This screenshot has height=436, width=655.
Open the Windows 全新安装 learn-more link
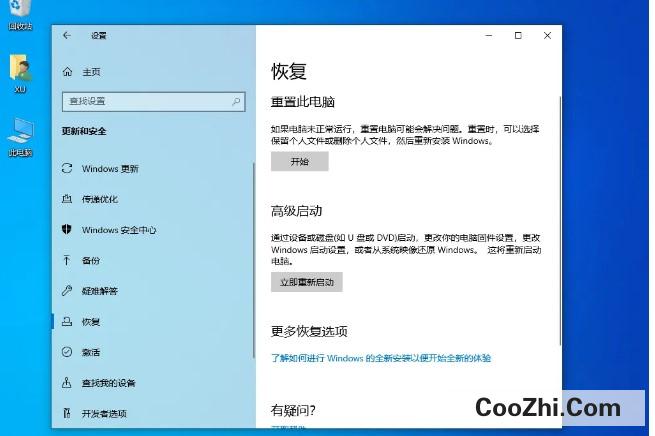pos(381,358)
